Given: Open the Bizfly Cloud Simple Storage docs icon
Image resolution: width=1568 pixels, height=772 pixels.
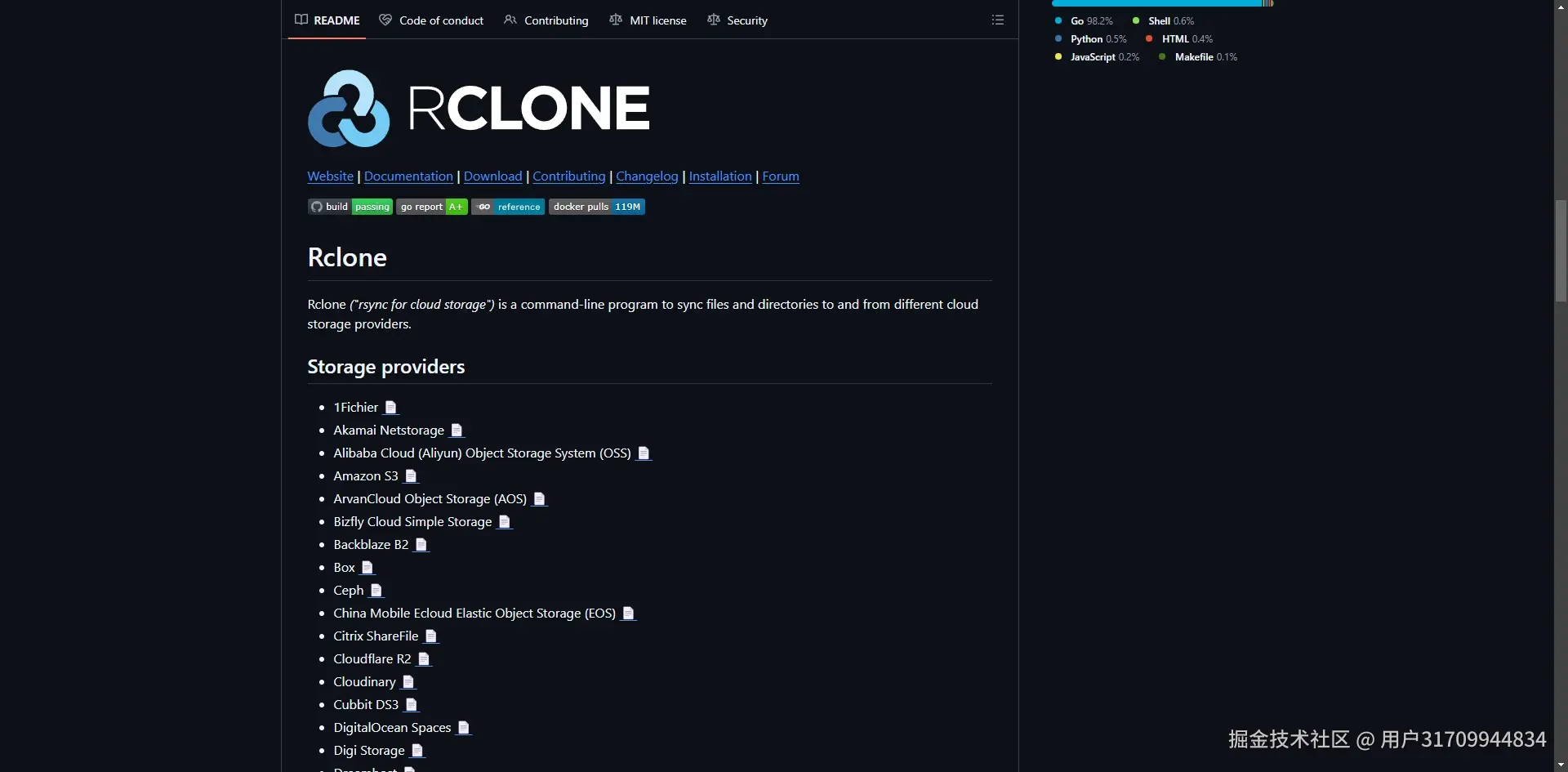Looking at the screenshot, I should (505, 522).
